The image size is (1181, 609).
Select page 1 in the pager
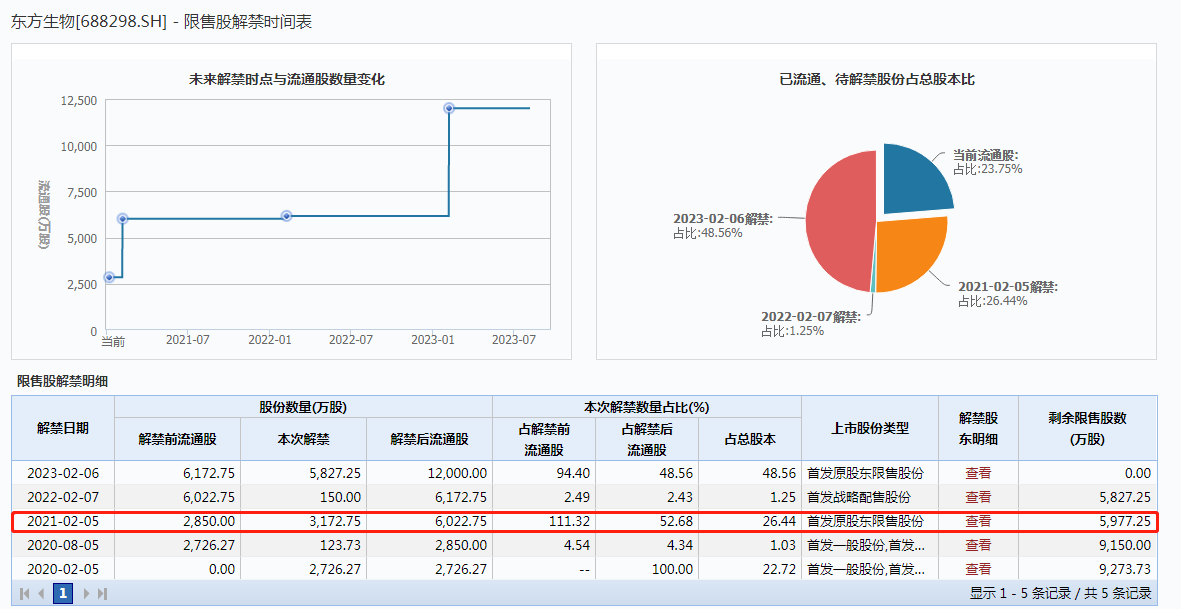click(x=63, y=593)
